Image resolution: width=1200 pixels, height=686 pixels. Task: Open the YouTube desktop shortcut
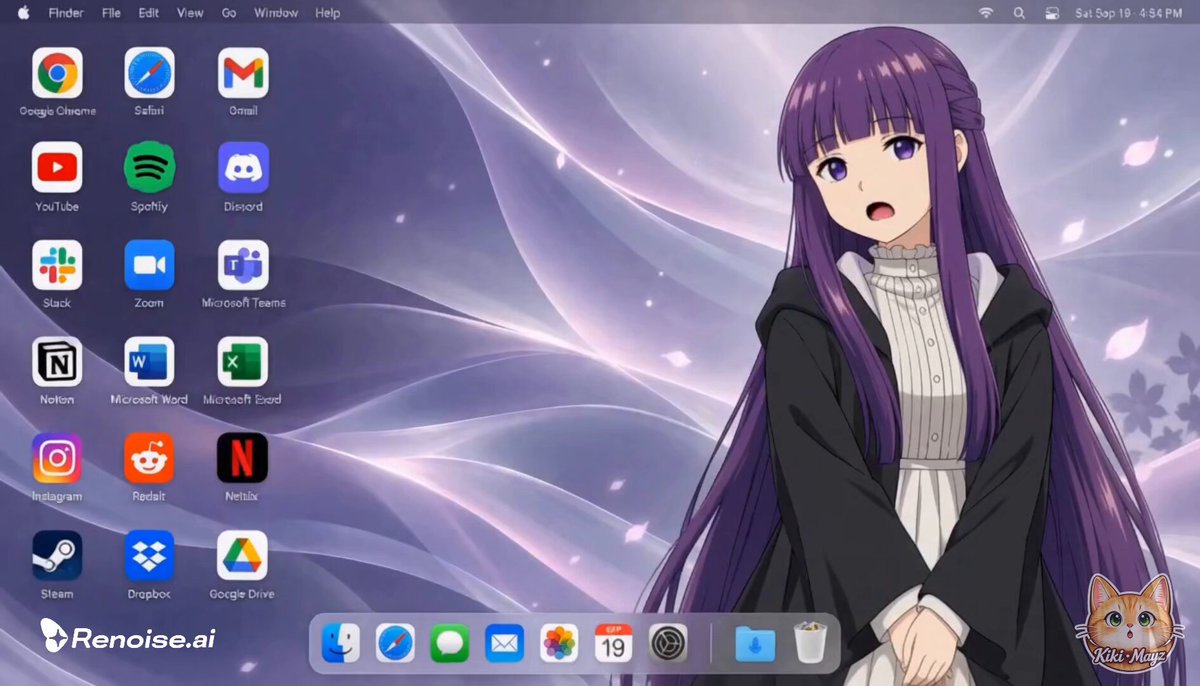(x=57, y=167)
